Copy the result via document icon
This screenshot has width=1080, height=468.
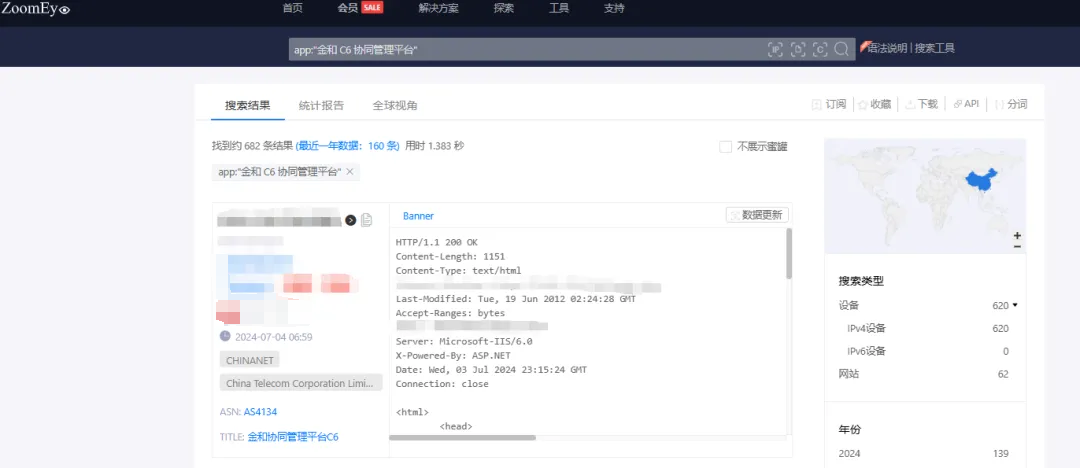366,220
